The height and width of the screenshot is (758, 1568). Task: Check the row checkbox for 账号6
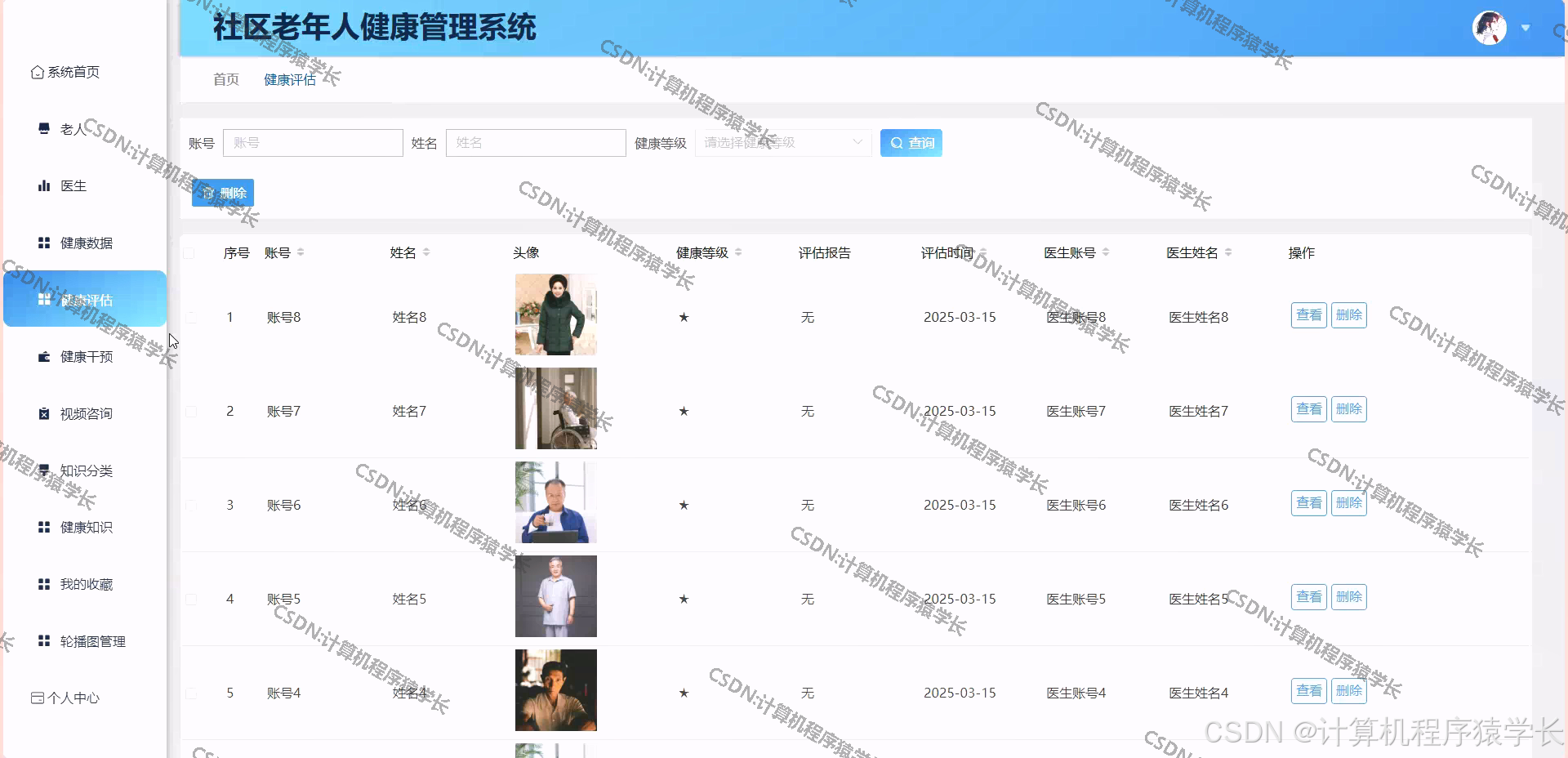(191, 505)
